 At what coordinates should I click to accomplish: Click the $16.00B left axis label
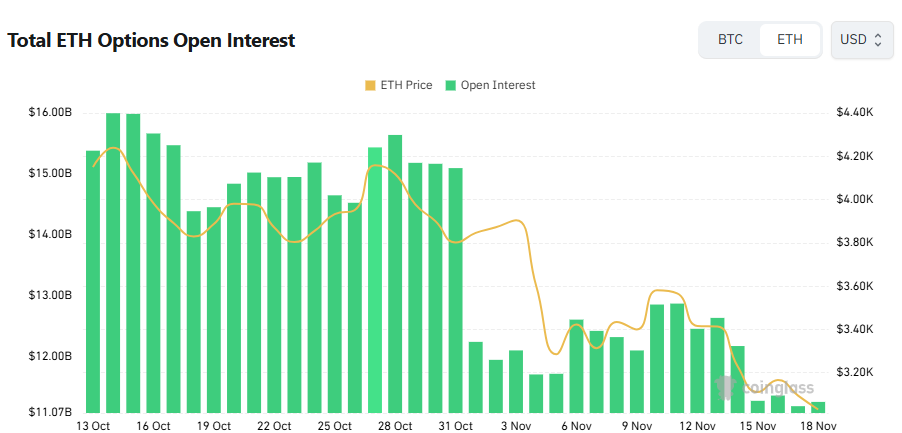click(50, 112)
